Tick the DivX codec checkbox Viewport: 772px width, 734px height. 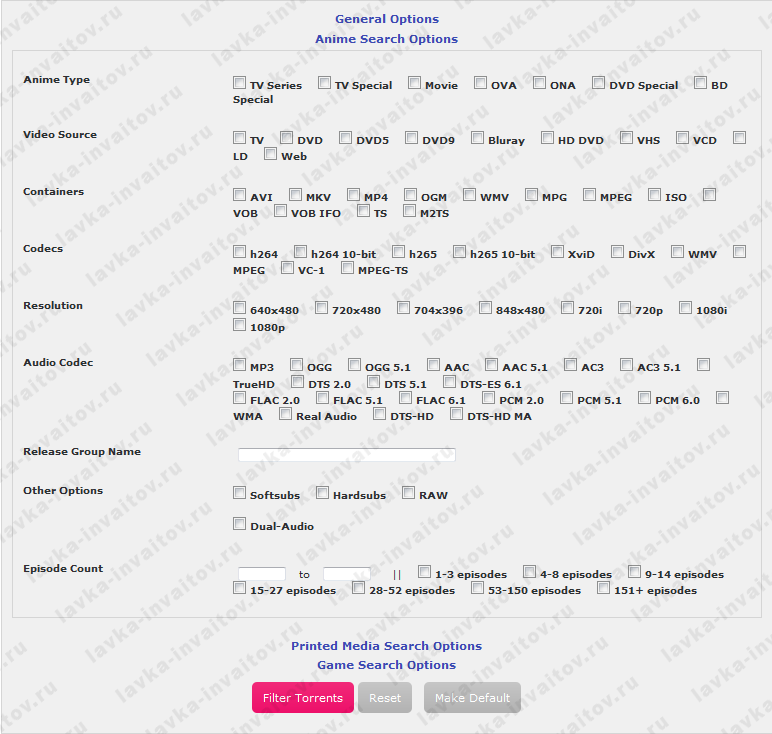[x=617, y=252]
